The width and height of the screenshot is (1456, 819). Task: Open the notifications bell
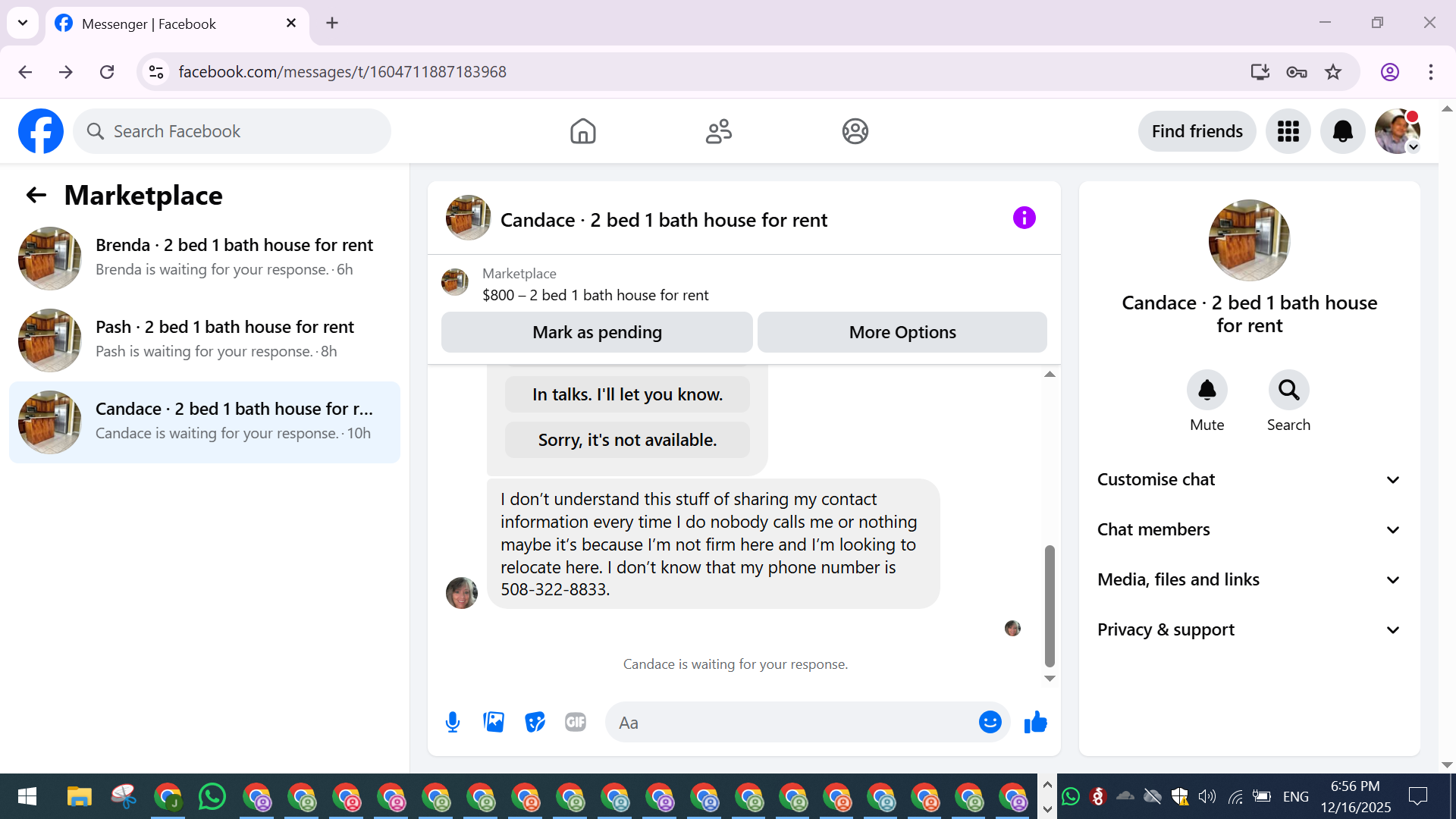coord(1342,131)
